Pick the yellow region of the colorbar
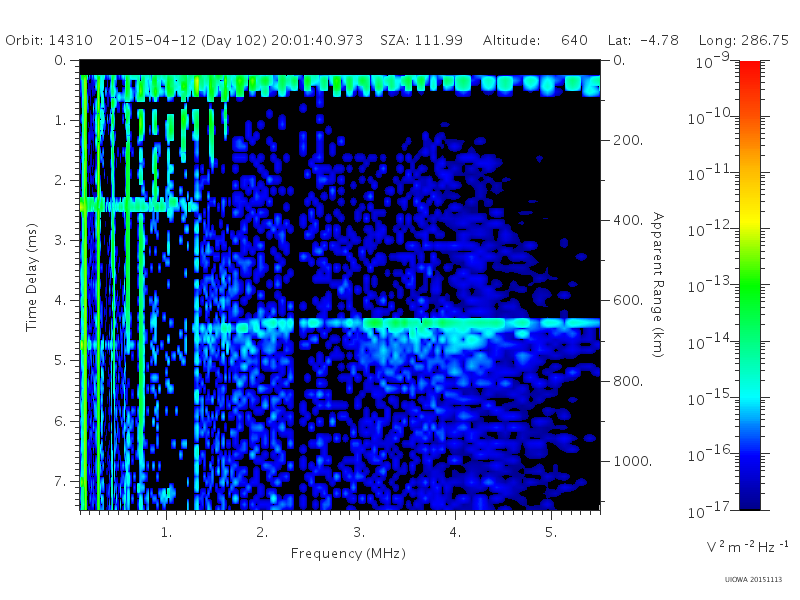 (750, 219)
